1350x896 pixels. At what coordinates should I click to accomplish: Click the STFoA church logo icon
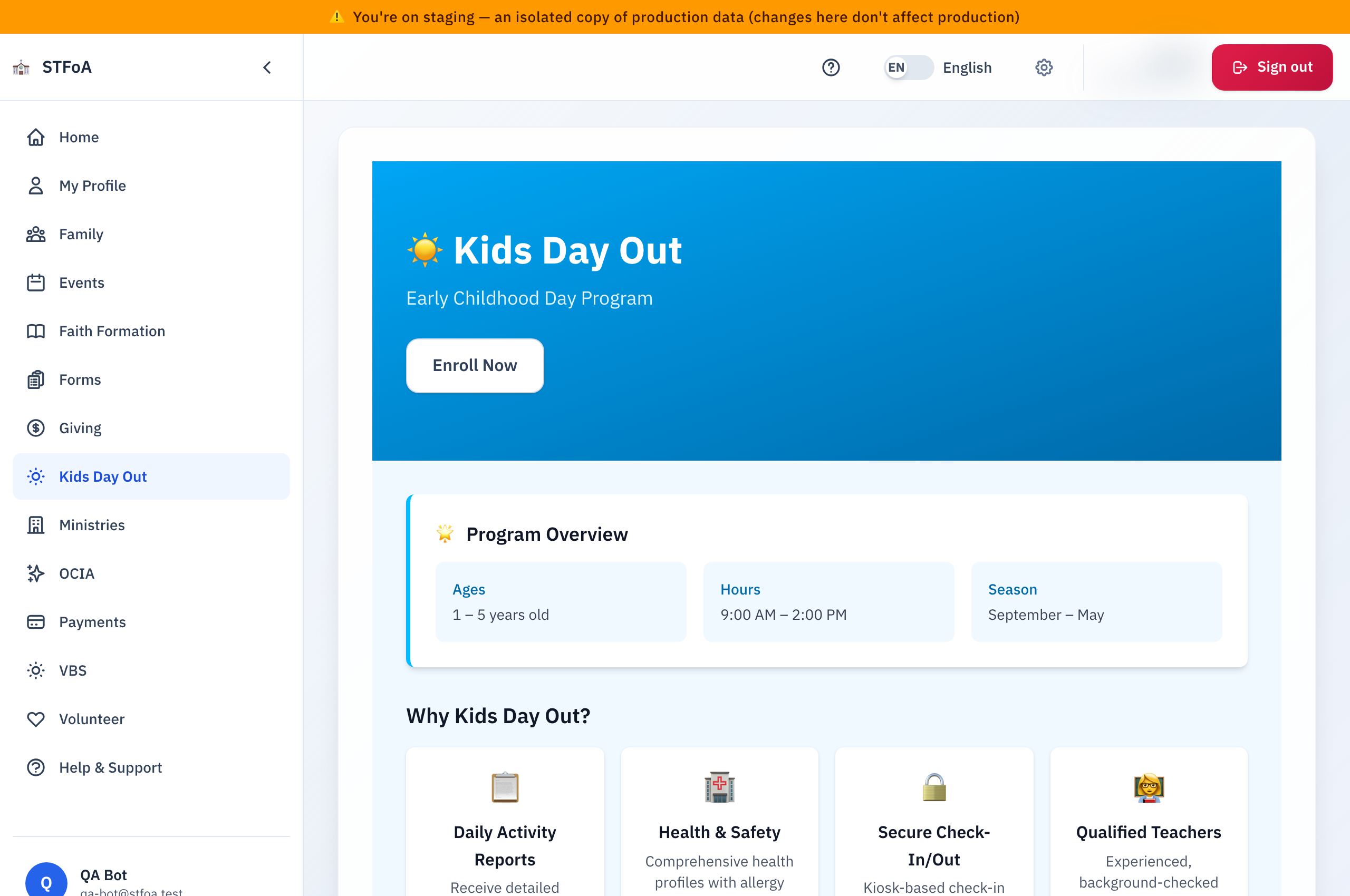tap(21, 67)
